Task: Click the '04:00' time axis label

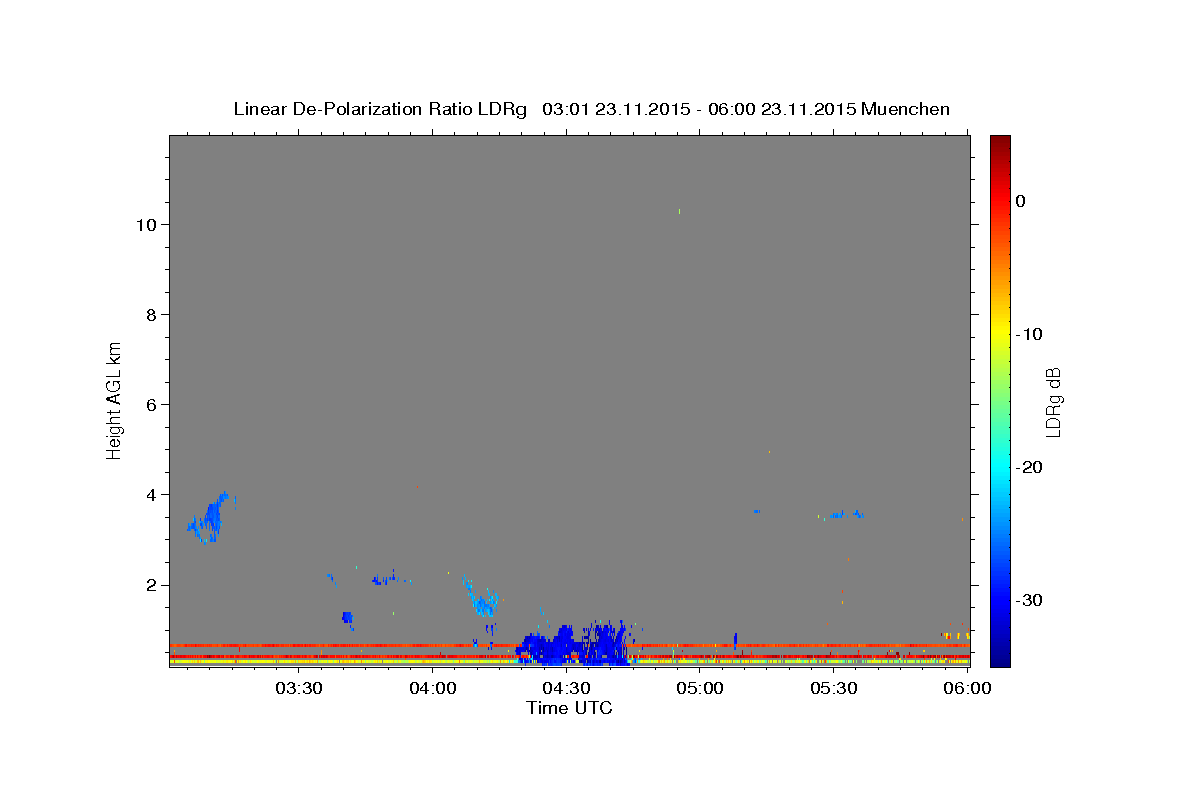Action: point(432,688)
